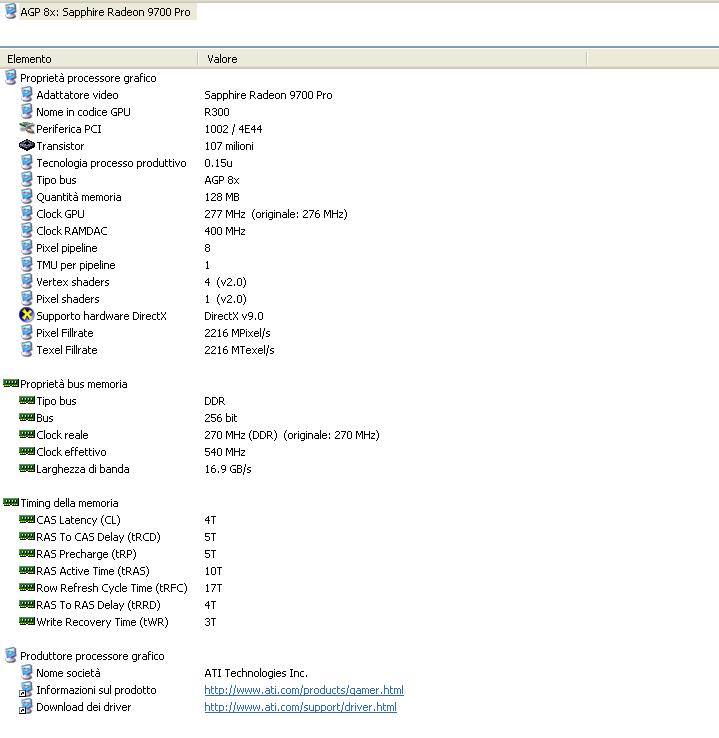Click the Proprietà processore grafico group icon
Image resolution: width=719 pixels, height=738 pixels.
click(x=10, y=77)
